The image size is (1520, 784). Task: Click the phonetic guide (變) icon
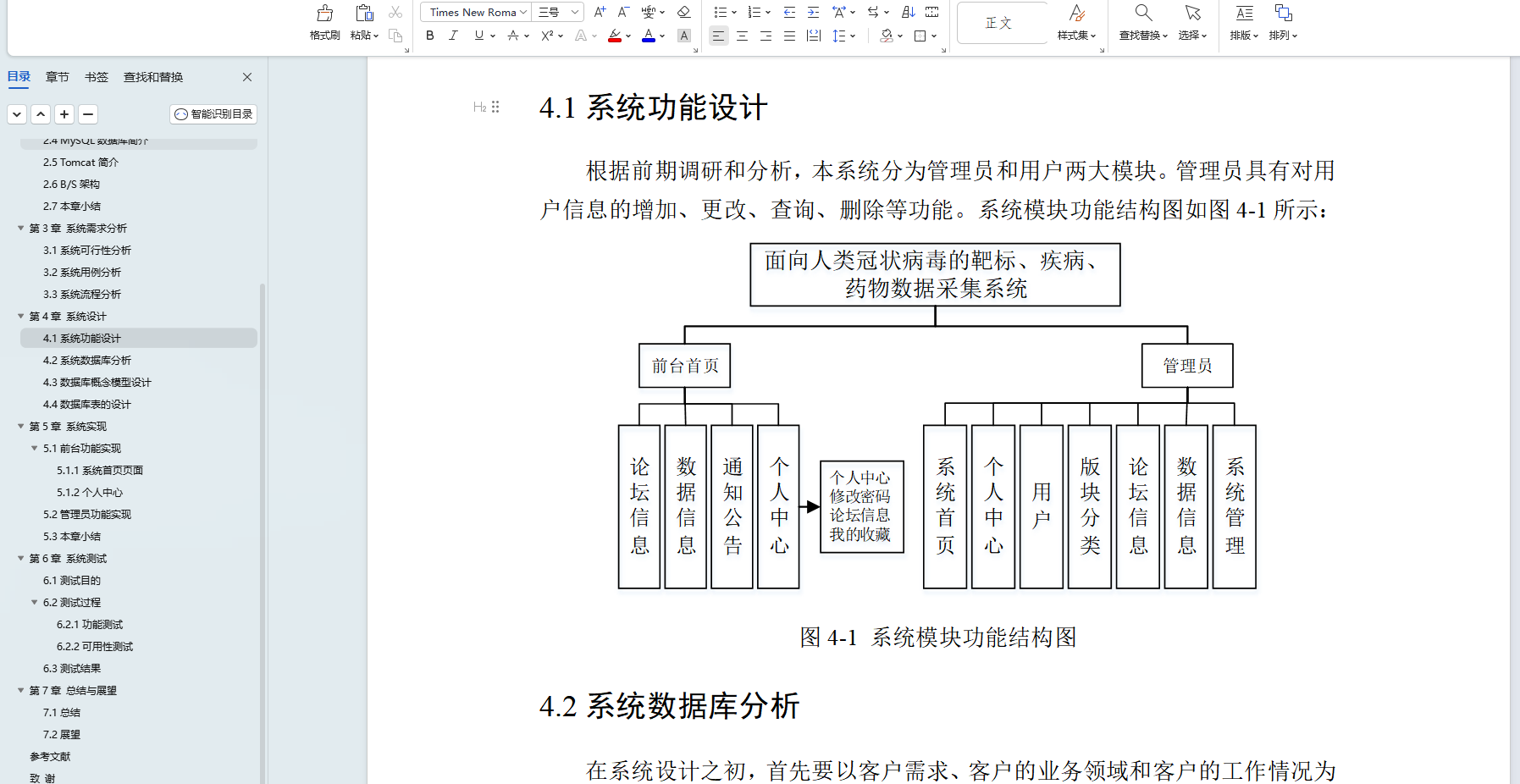click(649, 12)
